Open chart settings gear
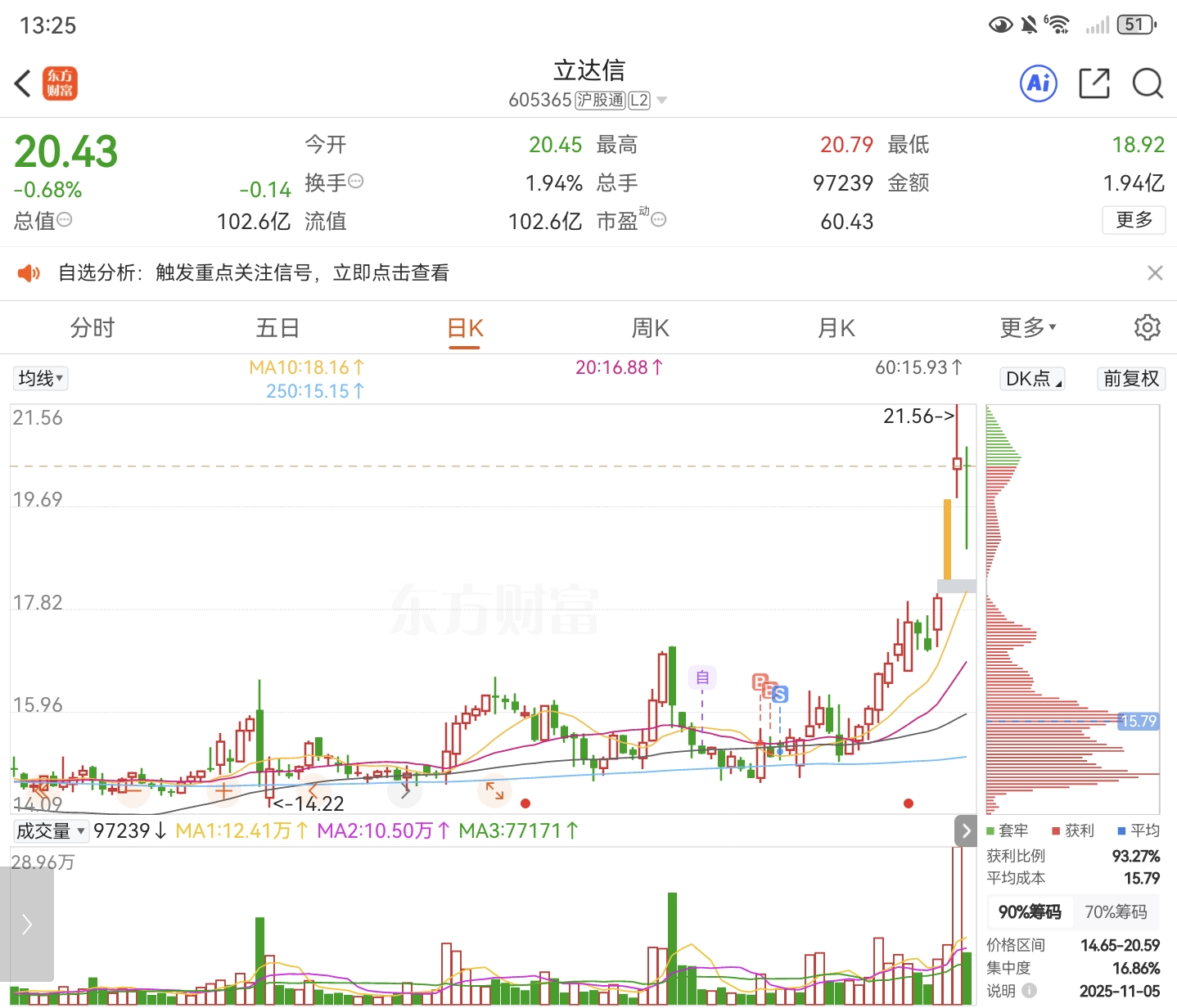Viewport: 1177px width, 1008px height. point(1147,327)
